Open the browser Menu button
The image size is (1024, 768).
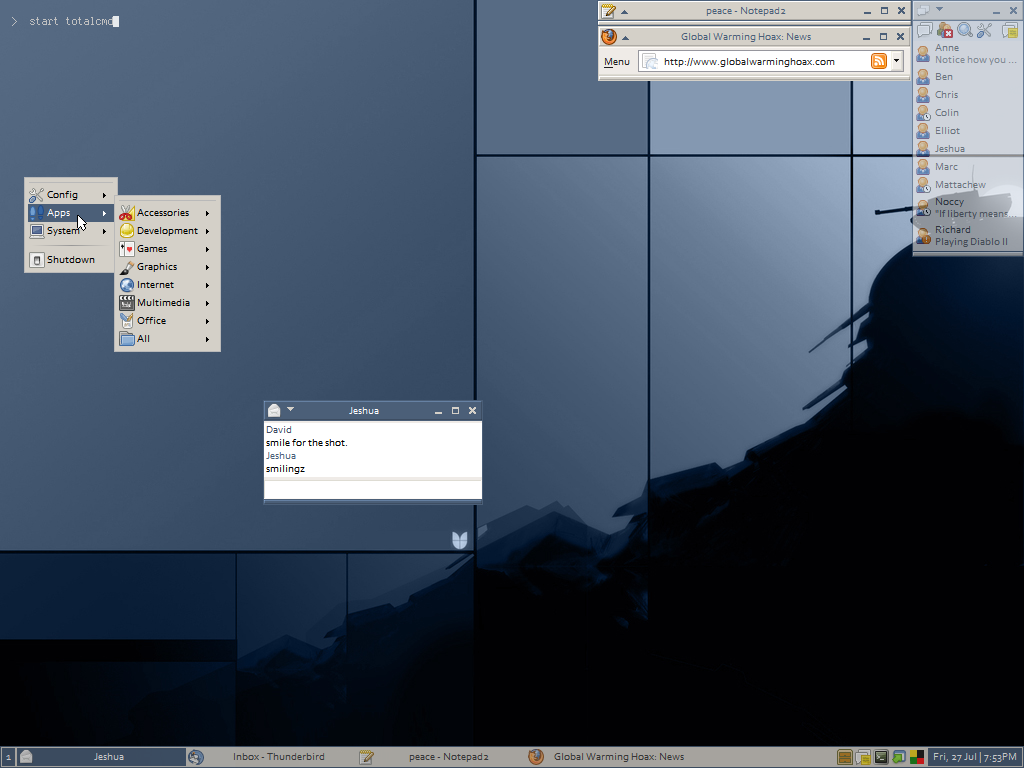[x=617, y=62]
